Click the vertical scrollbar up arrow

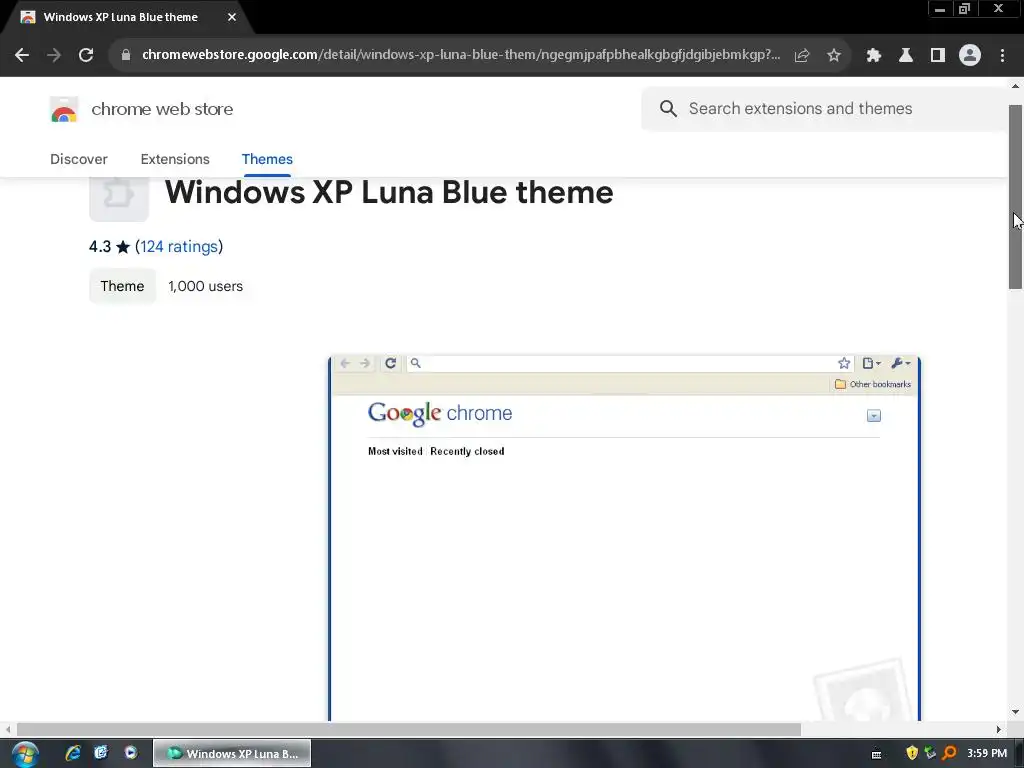(x=1016, y=86)
